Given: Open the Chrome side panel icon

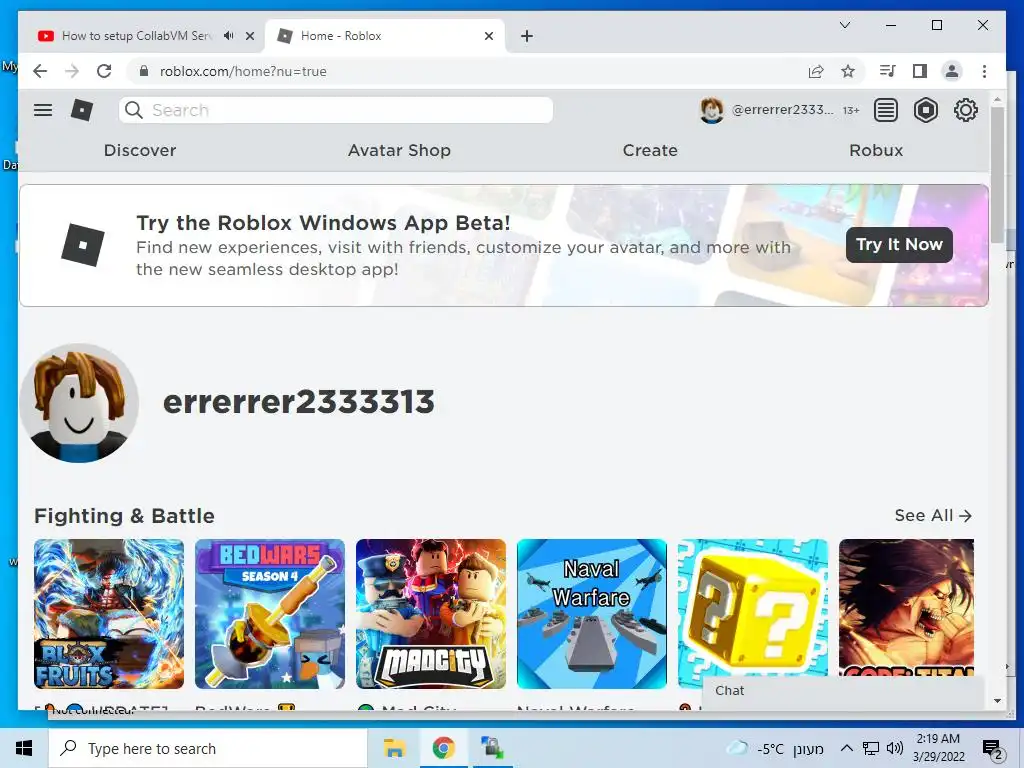Looking at the screenshot, I should (920, 71).
